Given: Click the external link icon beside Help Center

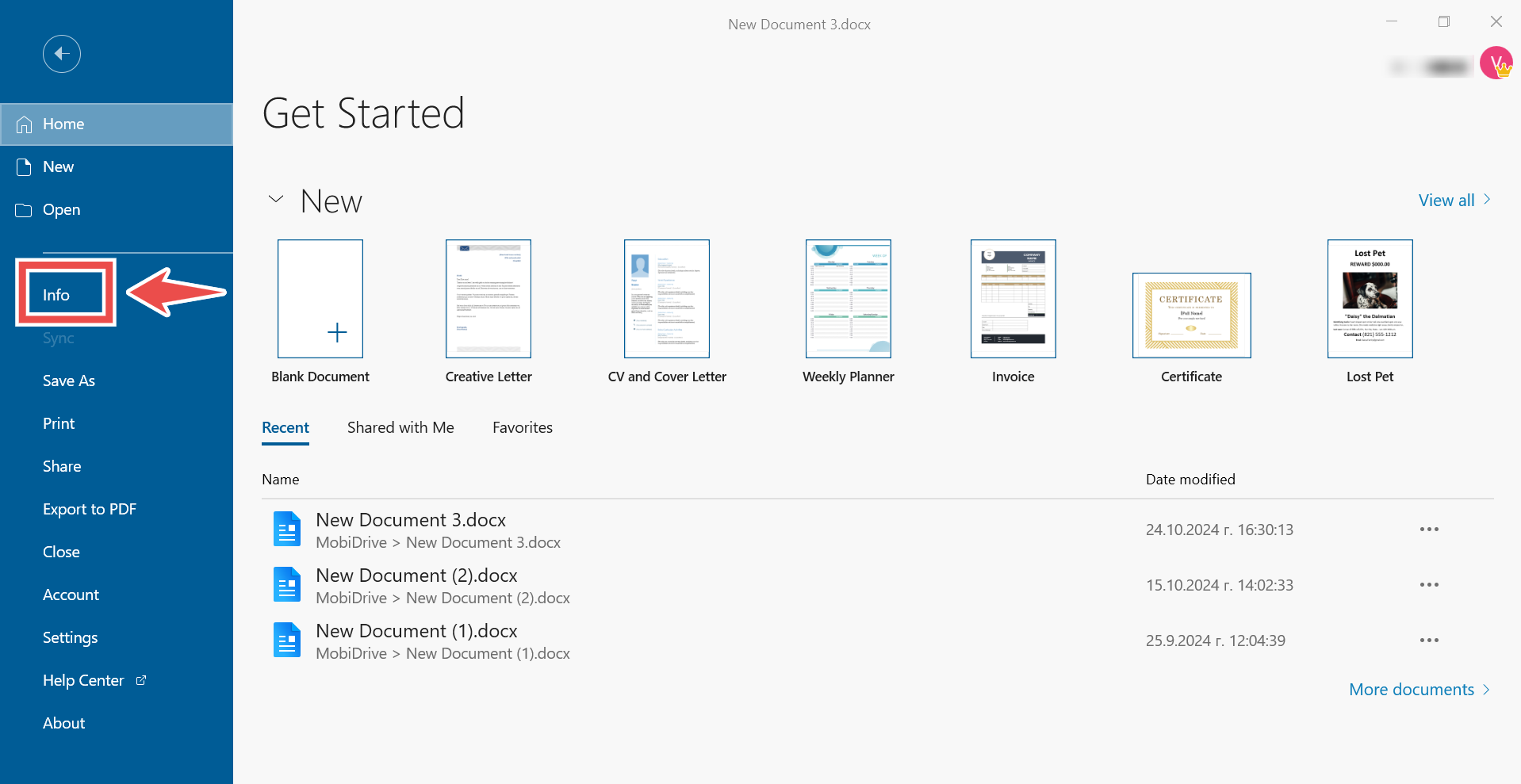Looking at the screenshot, I should [141, 680].
